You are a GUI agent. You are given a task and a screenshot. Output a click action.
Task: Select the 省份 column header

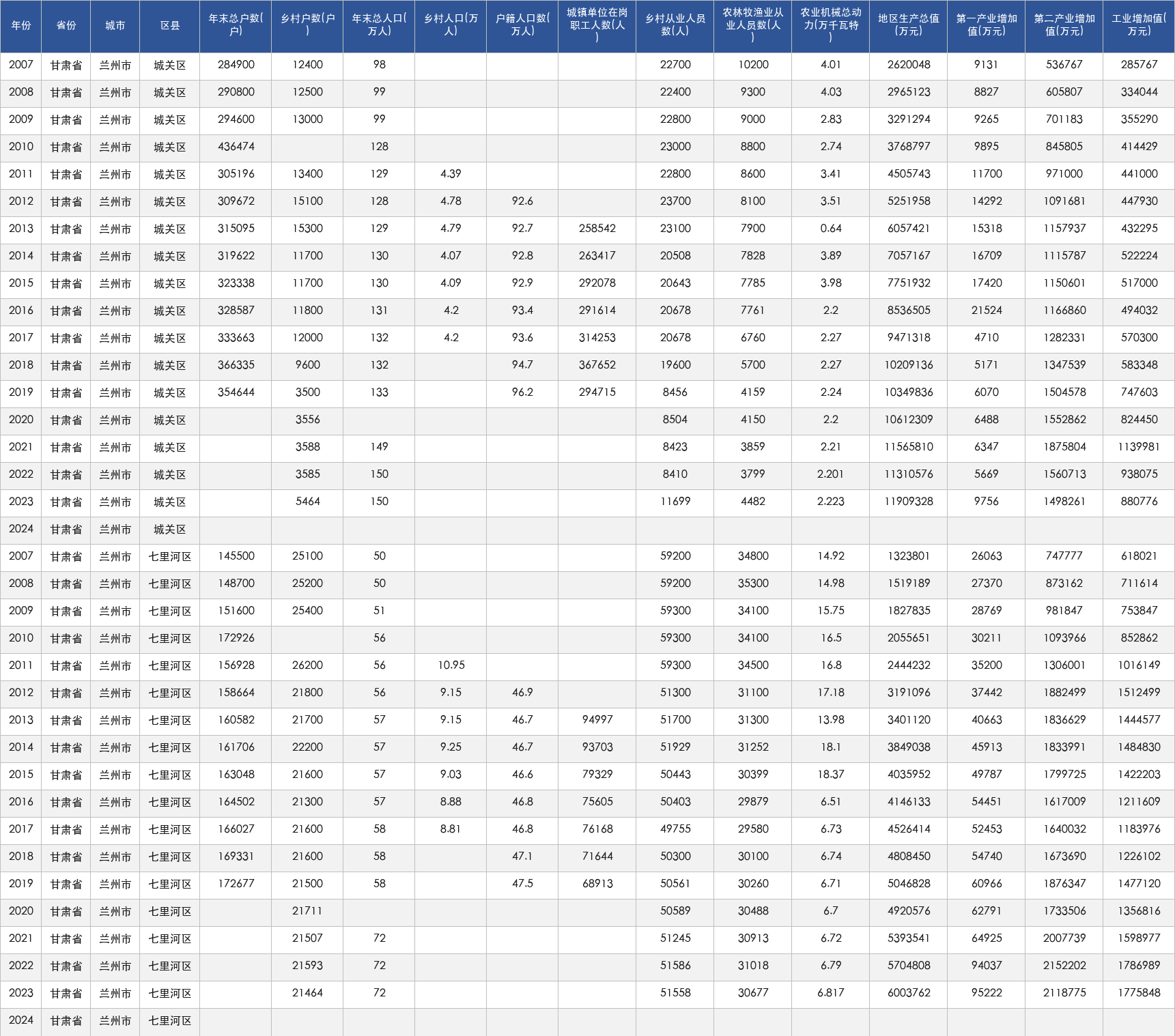[x=66, y=26]
